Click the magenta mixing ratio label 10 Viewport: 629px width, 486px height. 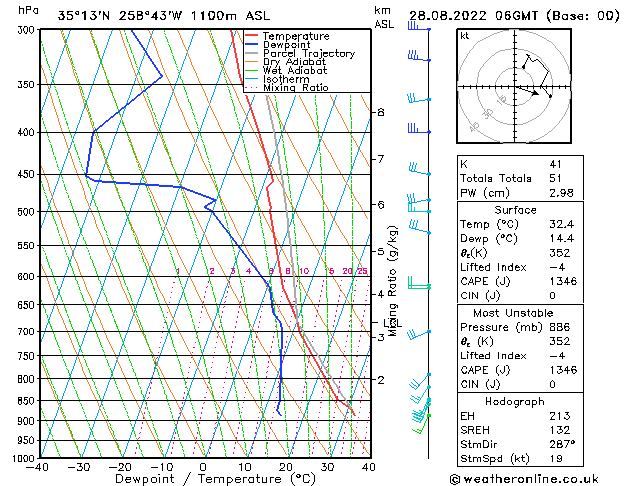pos(304,271)
